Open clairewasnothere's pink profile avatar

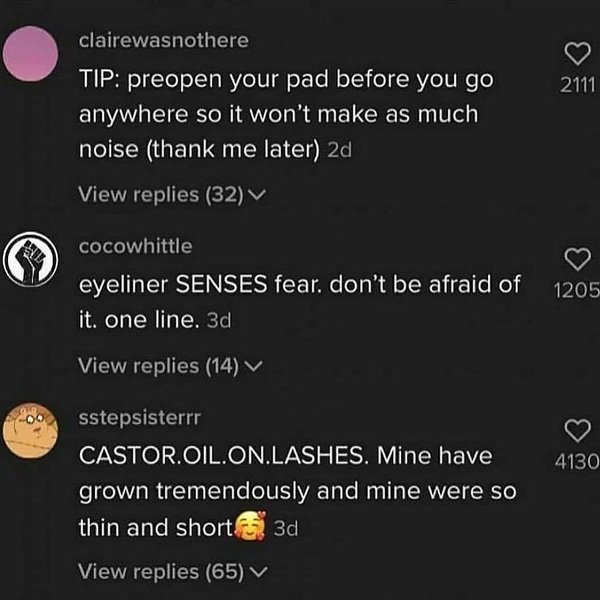(31, 53)
